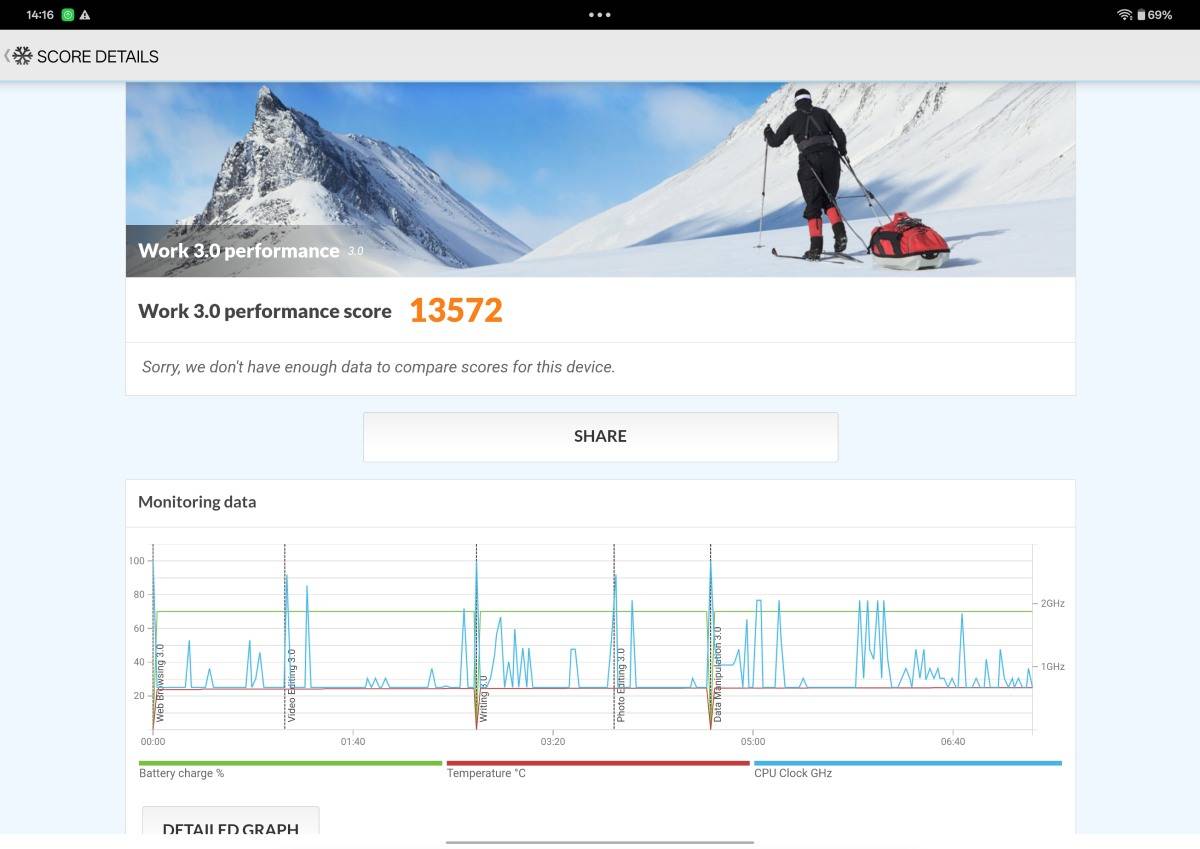Click the Photo Editing 3.0 marker
This screenshot has width=1200, height=849.
point(620,686)
